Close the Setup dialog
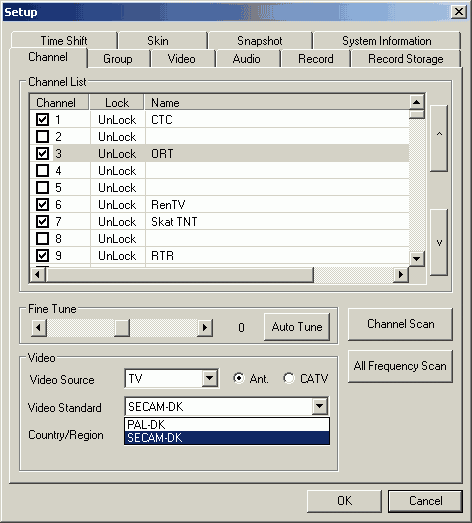The height and width of the screenshot is (523, 472). 459,12
